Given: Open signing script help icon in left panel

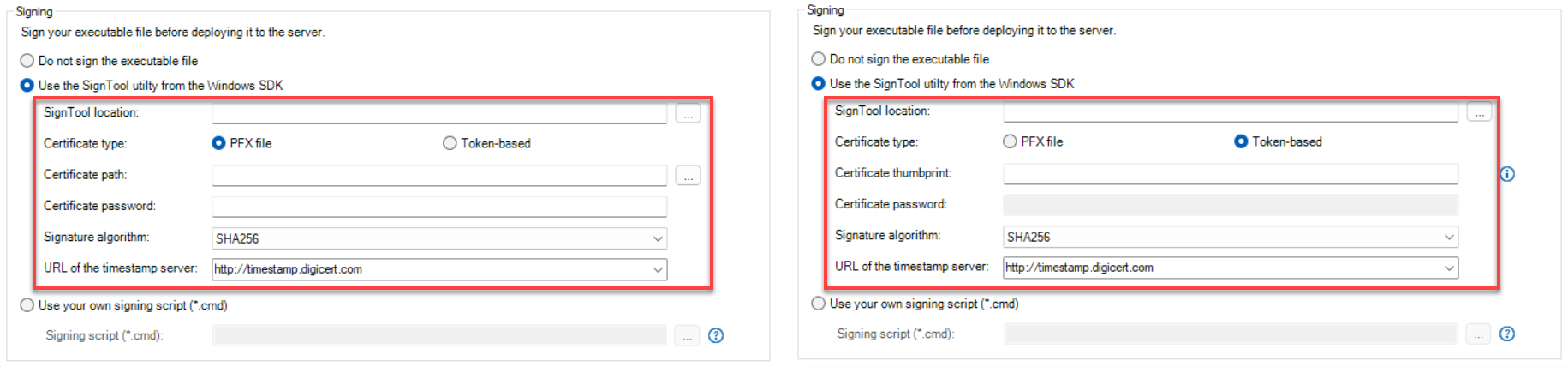Looking at the screenshot, I should point(716,335).
